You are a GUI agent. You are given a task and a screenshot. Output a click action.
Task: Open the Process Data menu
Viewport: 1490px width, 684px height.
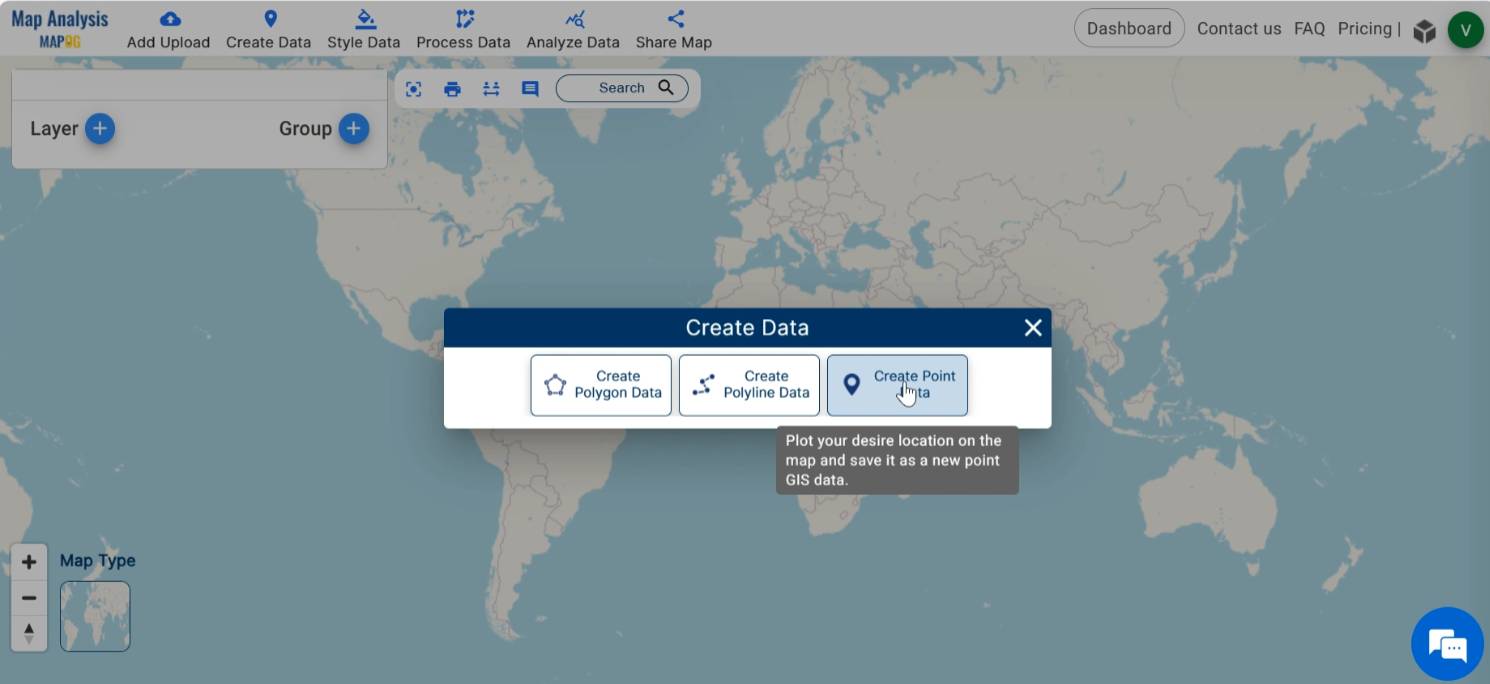click(463, 30)
